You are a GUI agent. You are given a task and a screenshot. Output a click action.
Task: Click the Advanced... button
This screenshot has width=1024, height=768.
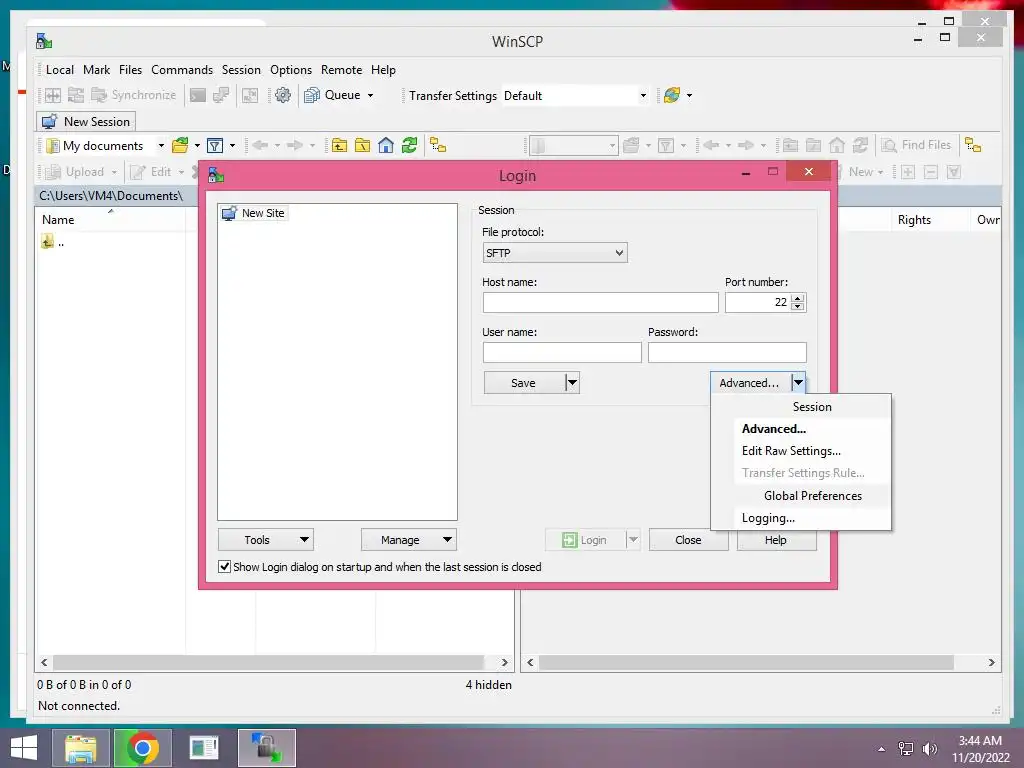point(750,383)
